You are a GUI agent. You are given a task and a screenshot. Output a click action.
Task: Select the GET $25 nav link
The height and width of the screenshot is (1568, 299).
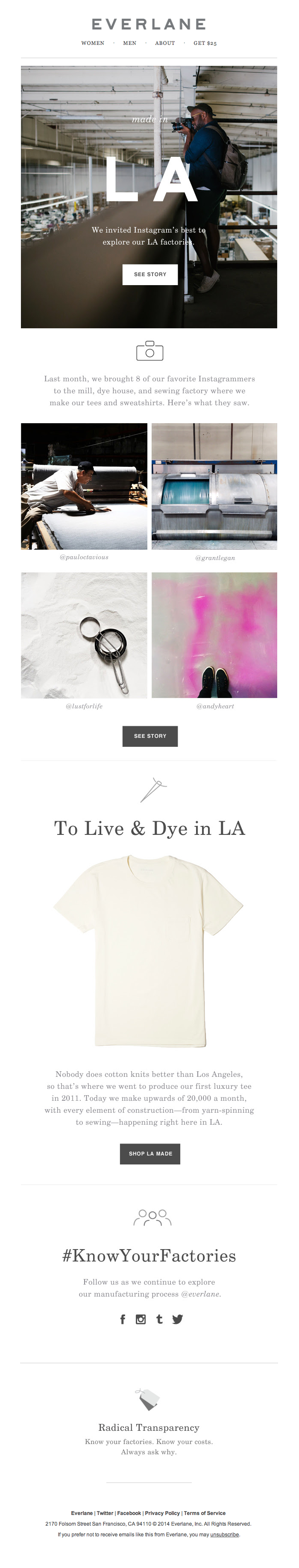click(x=205, y=43)
